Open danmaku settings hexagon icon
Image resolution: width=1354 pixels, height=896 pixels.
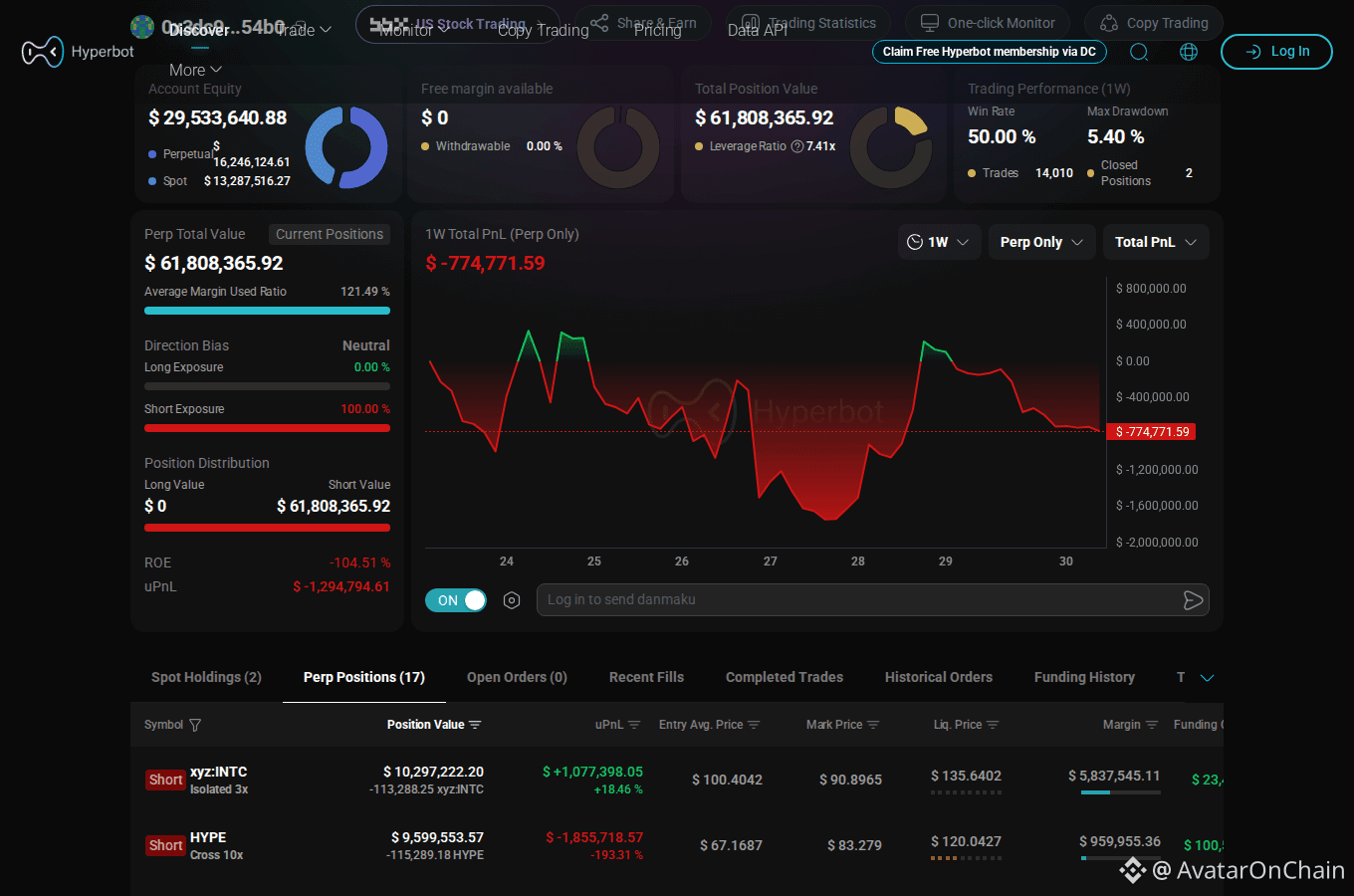click(512, 600)
